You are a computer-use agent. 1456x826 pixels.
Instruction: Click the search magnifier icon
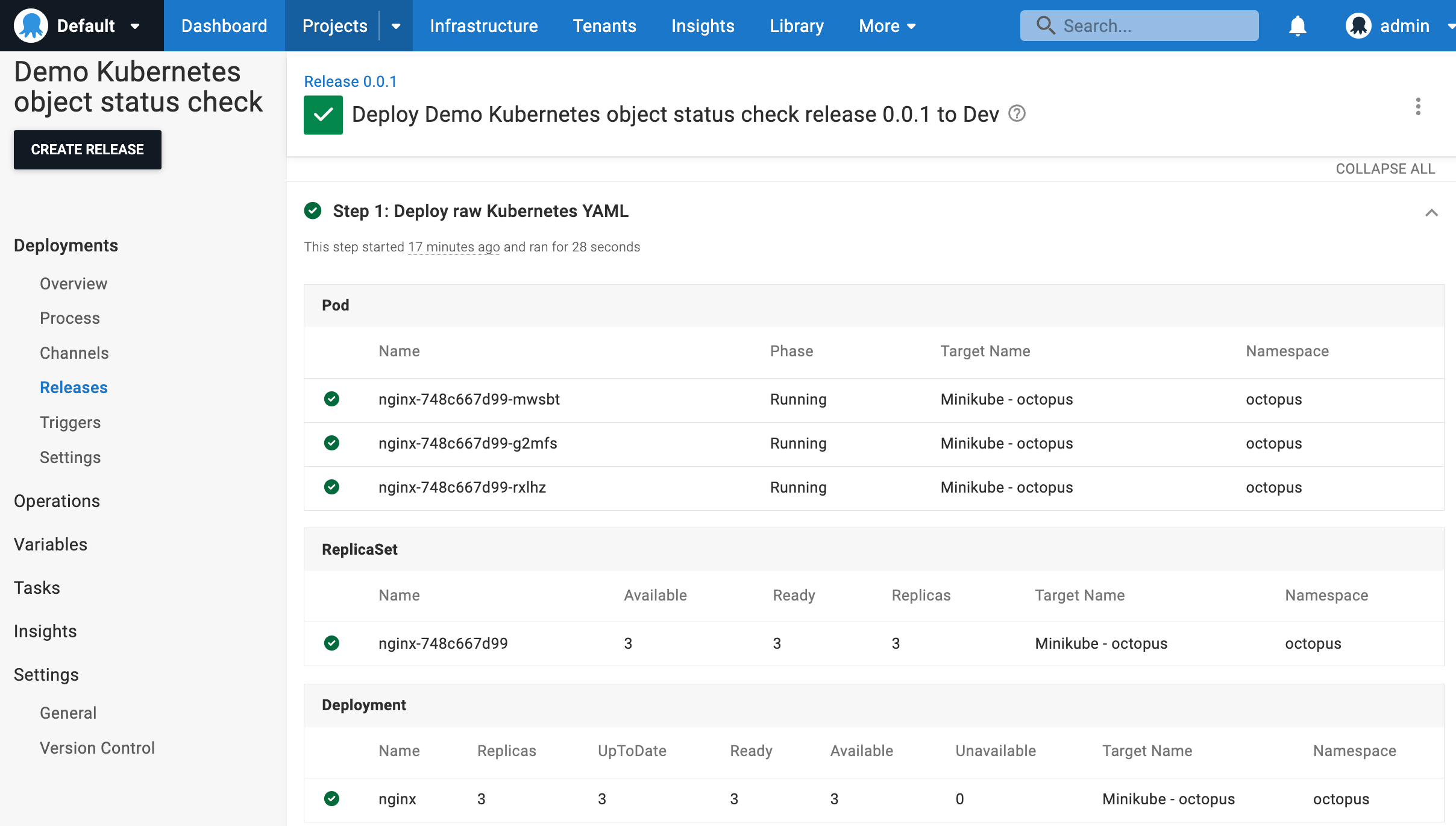tap(1046, 25)
